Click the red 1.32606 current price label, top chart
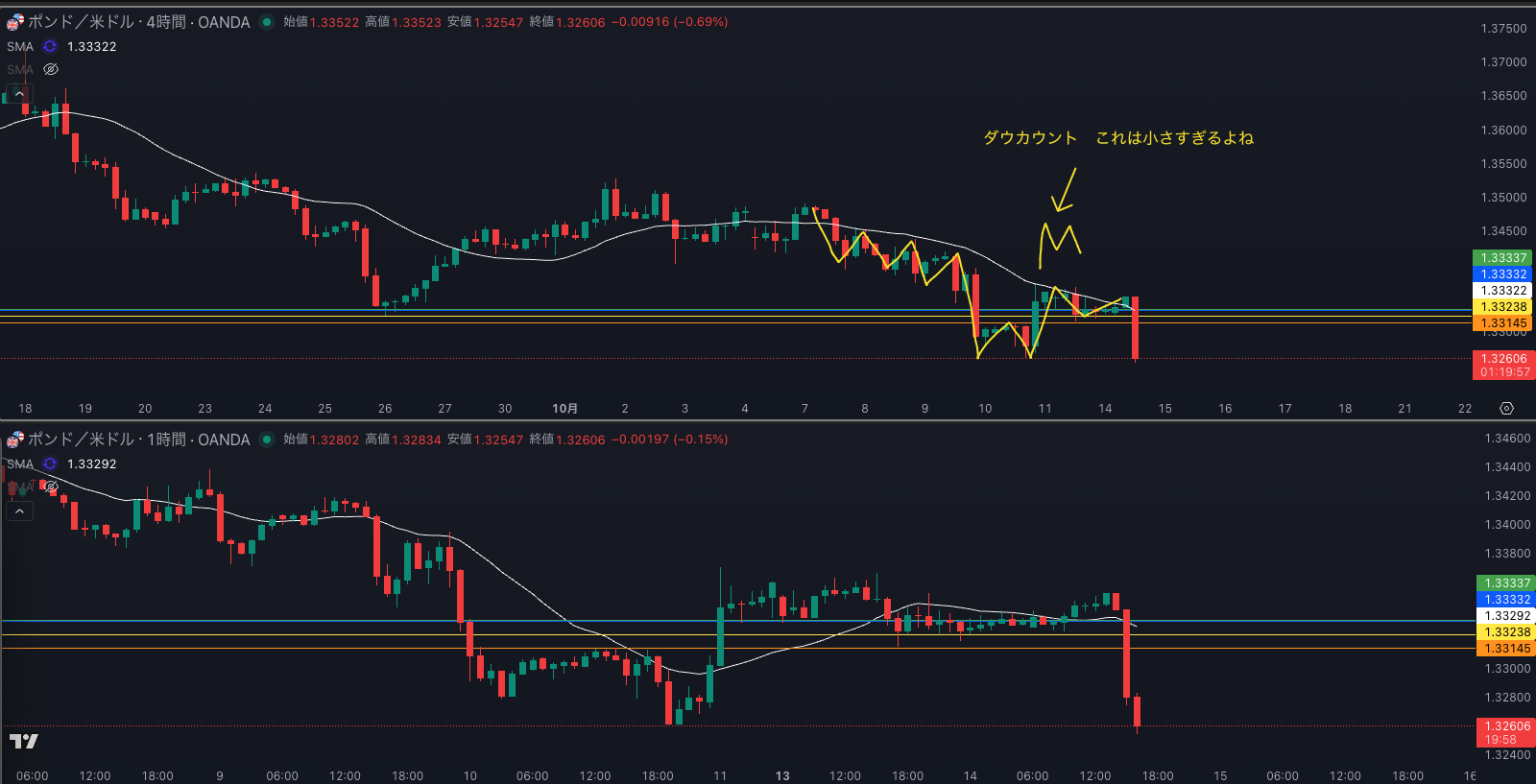The width and height of the screenshot is (1536, 784). [1503, 359]
